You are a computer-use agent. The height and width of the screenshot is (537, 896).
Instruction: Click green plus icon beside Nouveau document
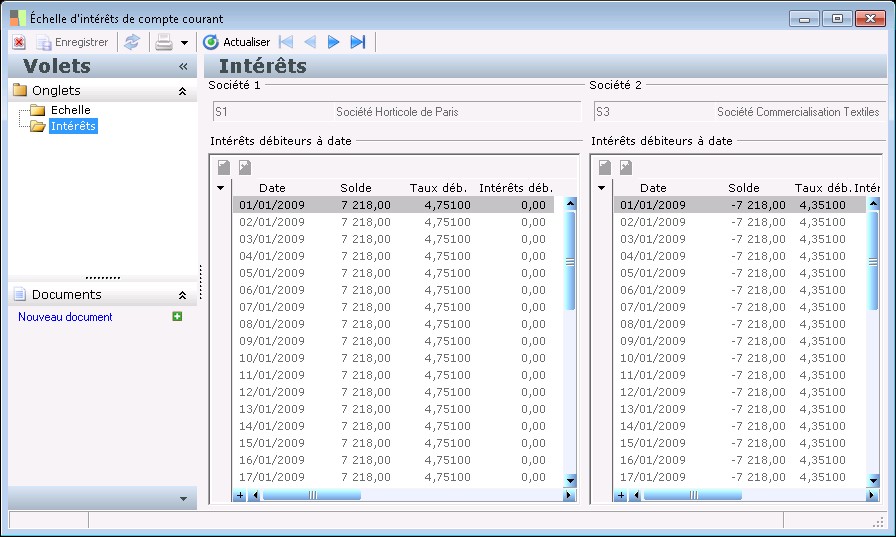[x=177, y=317]
